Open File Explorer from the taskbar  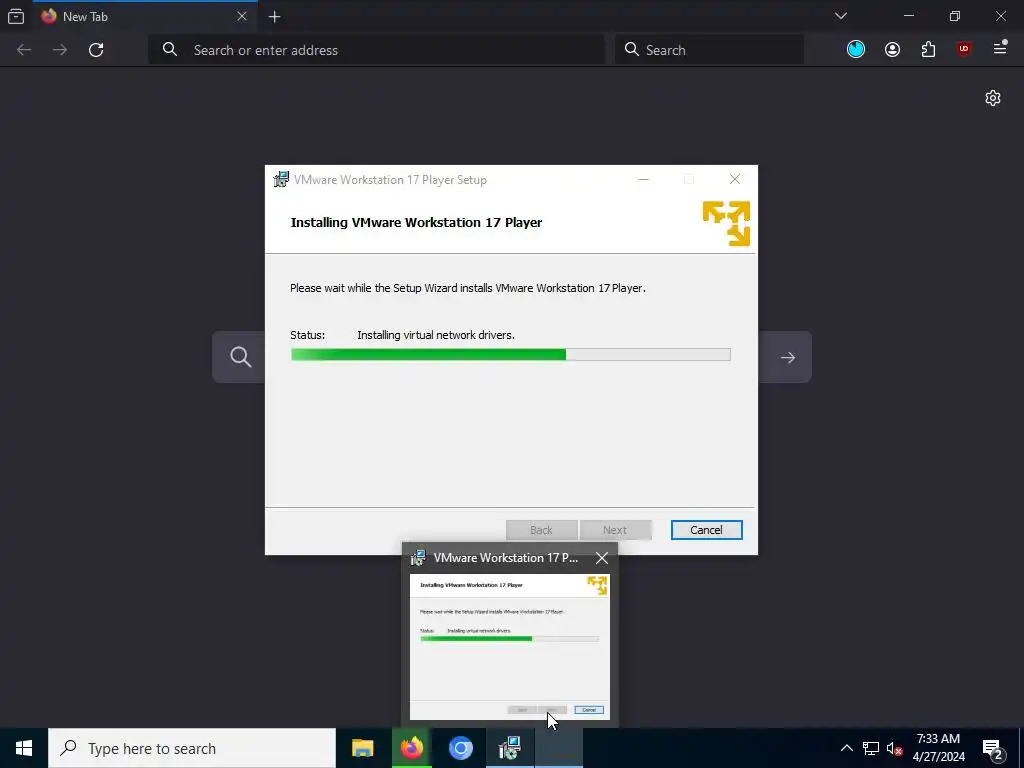tap(362, 748)
